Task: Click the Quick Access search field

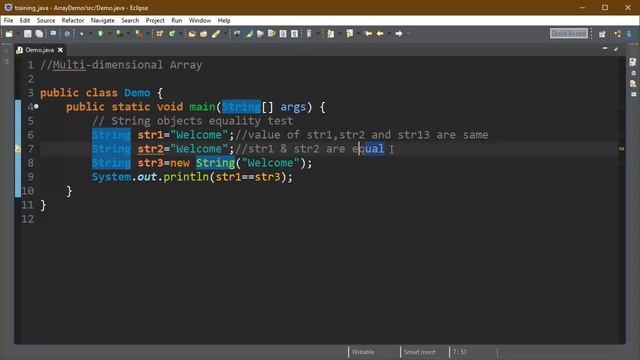Action: pos(569,33)
